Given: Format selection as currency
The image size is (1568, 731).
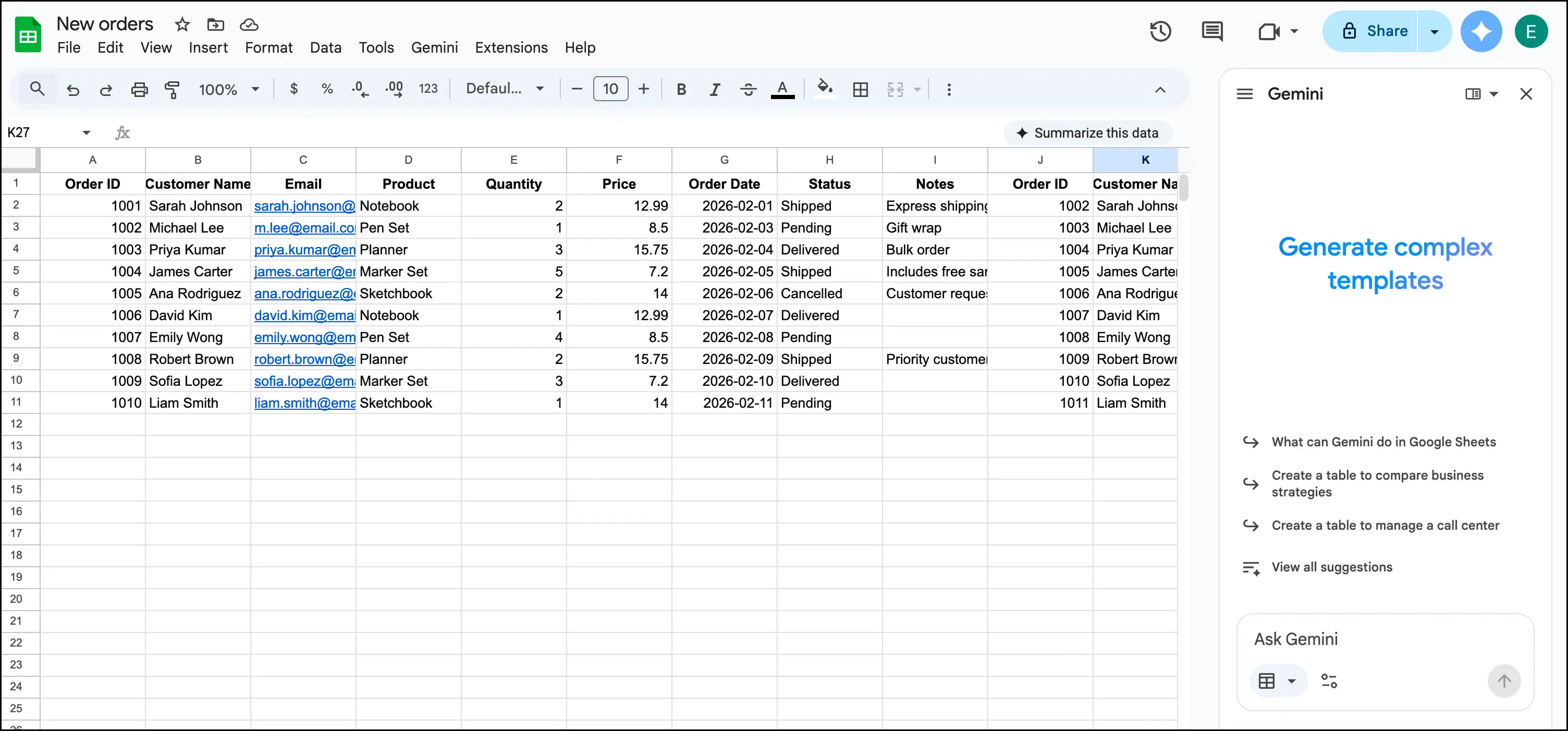Looking at the screenshot, I should (x=294, y=89).
